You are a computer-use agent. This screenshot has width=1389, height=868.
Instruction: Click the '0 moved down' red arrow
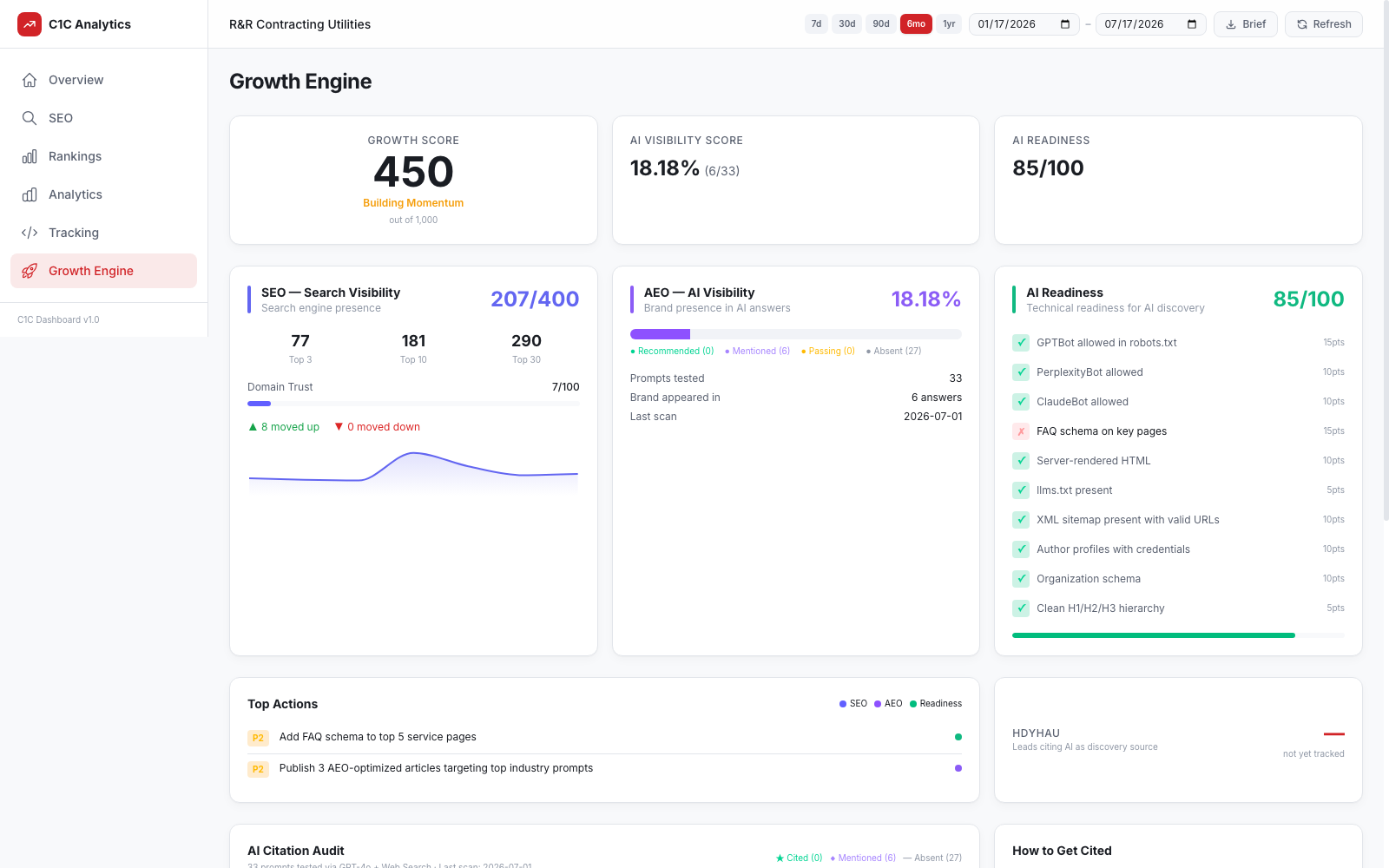tap(339, 427)
